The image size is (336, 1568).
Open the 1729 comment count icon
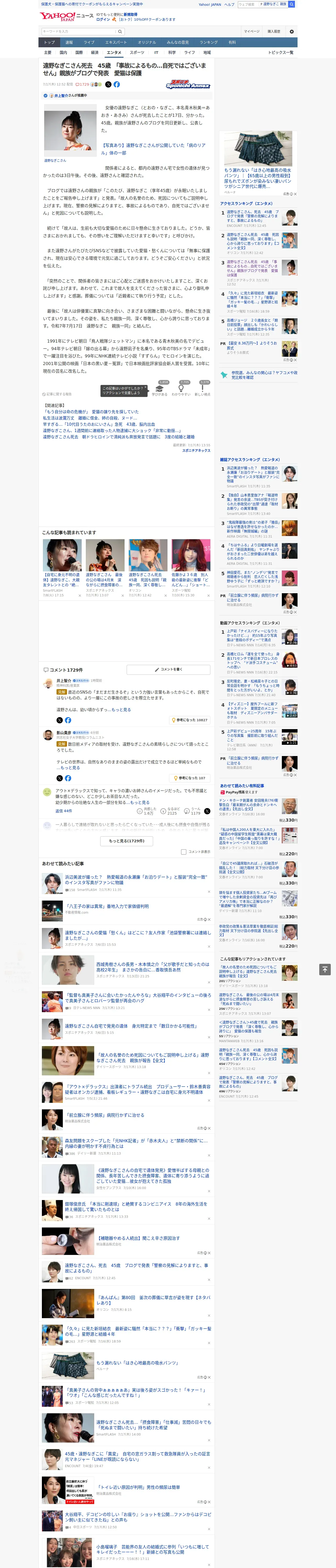82,85
